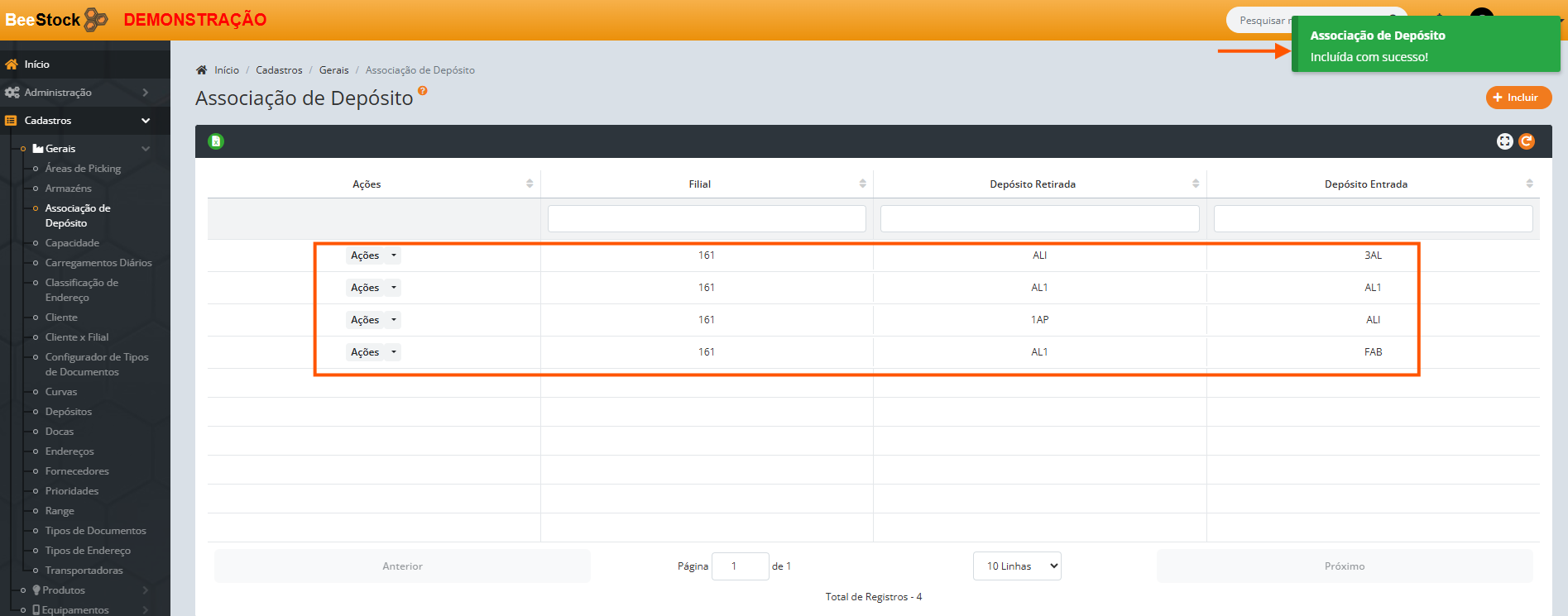Image resolution: width=1568 pixels, height=616 pixels.
Task: Click the white fullscreen expand icon
Action: coord(1504,141)
